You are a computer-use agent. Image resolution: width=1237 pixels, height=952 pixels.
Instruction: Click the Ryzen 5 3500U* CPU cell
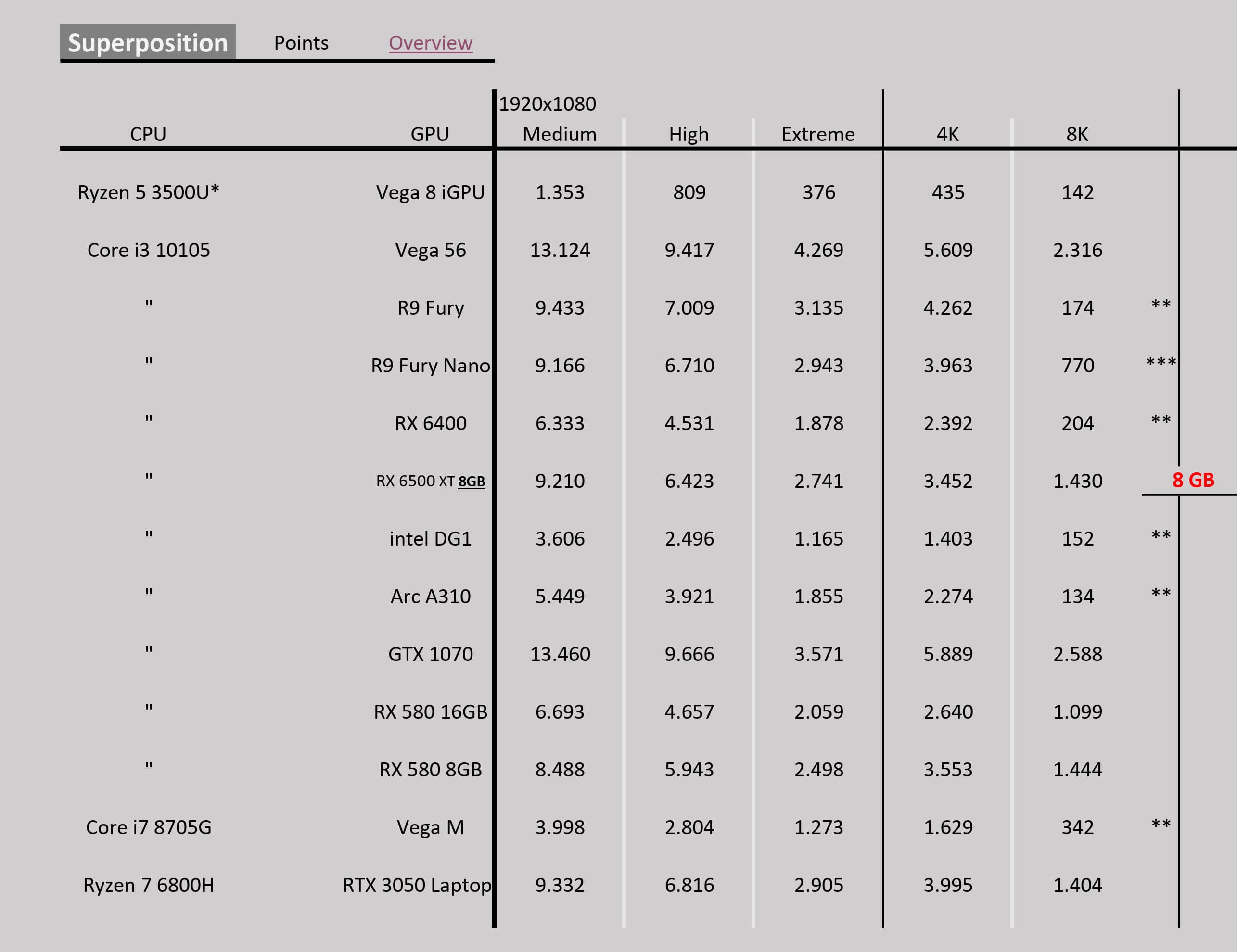148,192
